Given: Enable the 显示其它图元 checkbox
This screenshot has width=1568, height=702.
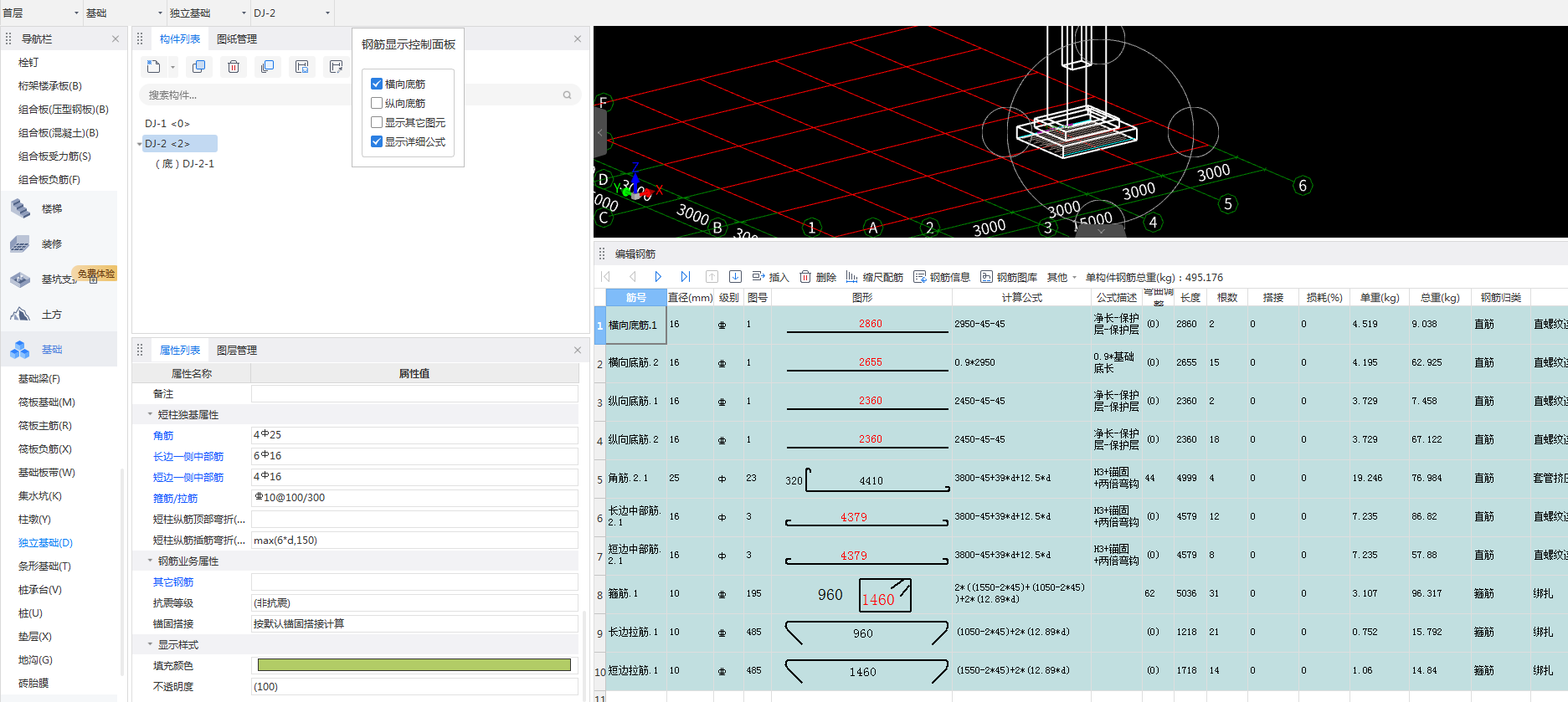Looking at the screenshot, I should coord(377,122).
